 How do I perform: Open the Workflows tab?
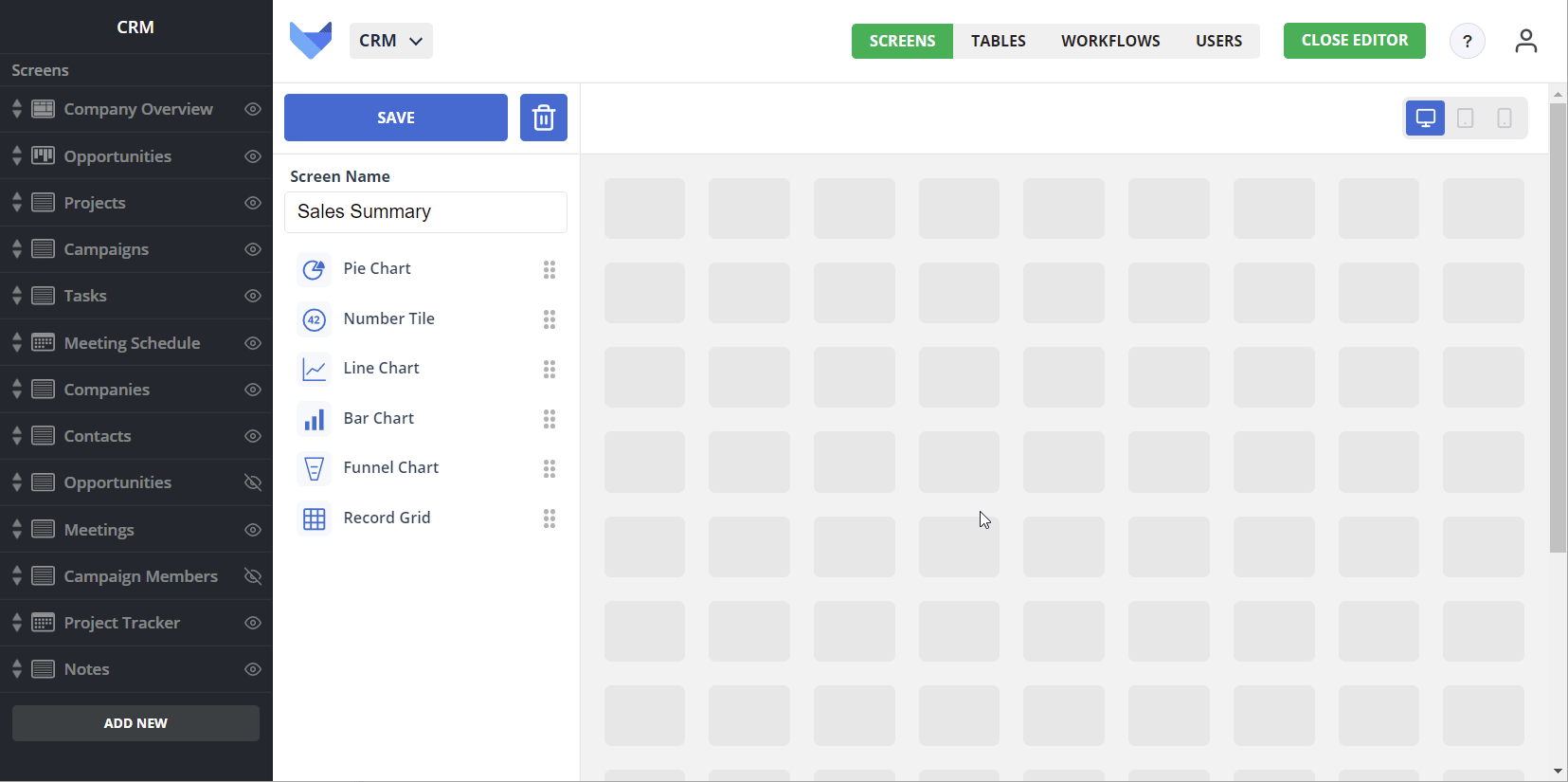click(x=1110, y=41)
